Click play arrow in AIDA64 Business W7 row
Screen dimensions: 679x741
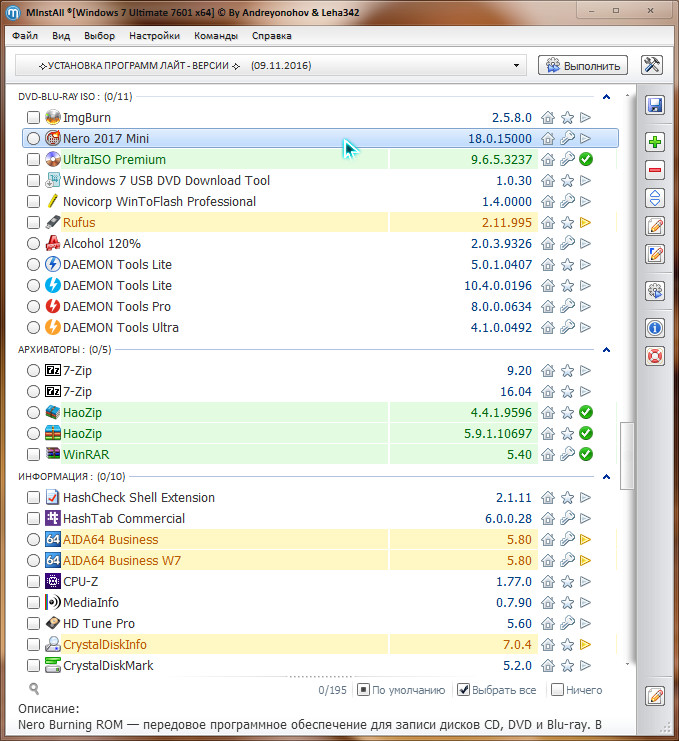585,560
